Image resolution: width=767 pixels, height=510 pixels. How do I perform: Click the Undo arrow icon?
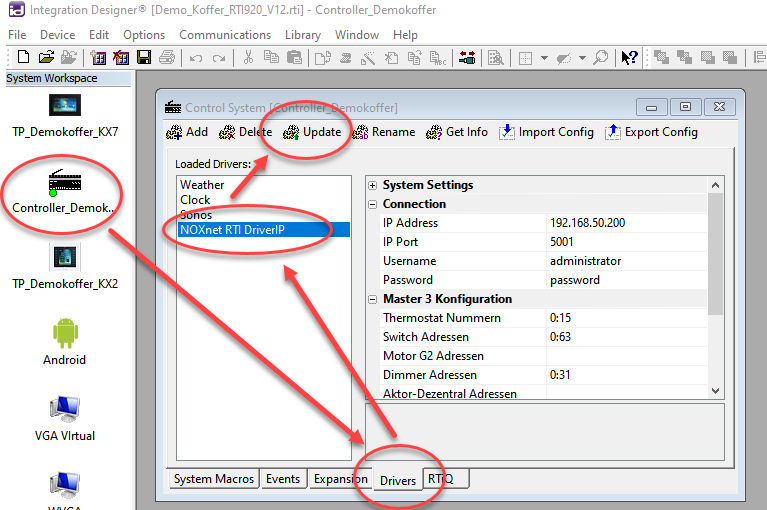[196, 58]
